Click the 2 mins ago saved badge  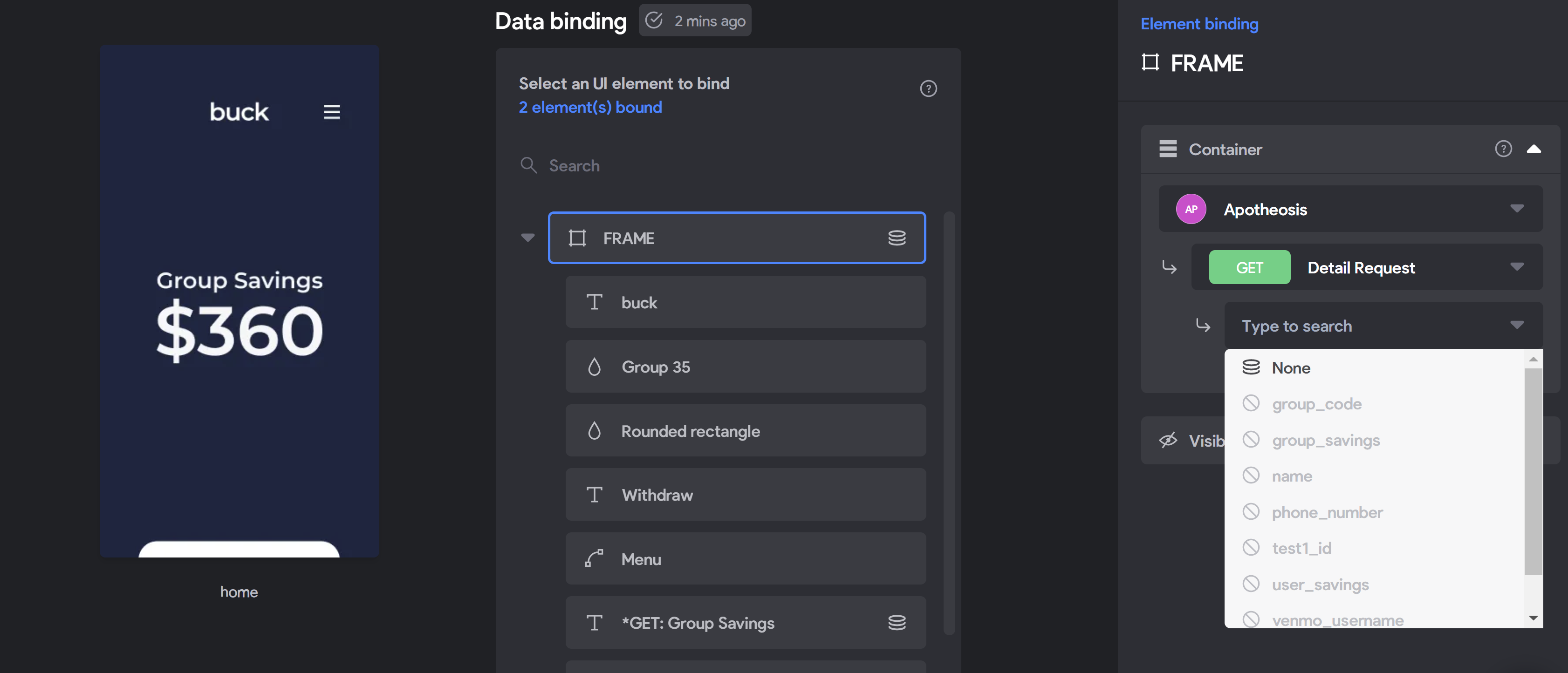click(694, 20)
